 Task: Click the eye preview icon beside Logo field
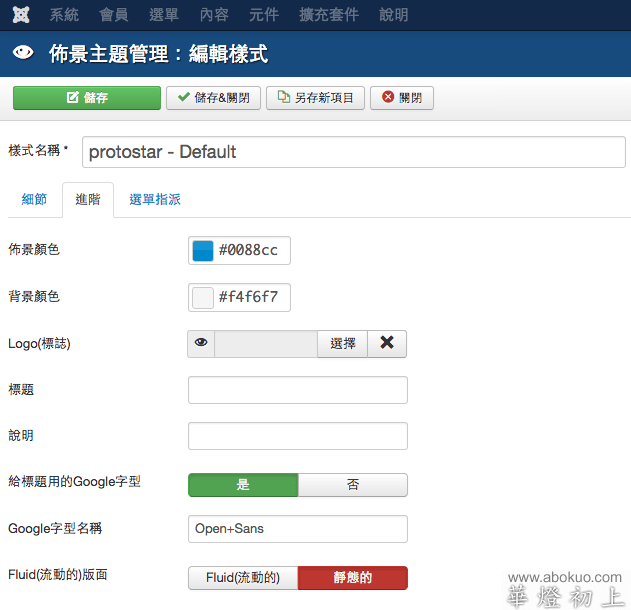click(x=201, y=343)
